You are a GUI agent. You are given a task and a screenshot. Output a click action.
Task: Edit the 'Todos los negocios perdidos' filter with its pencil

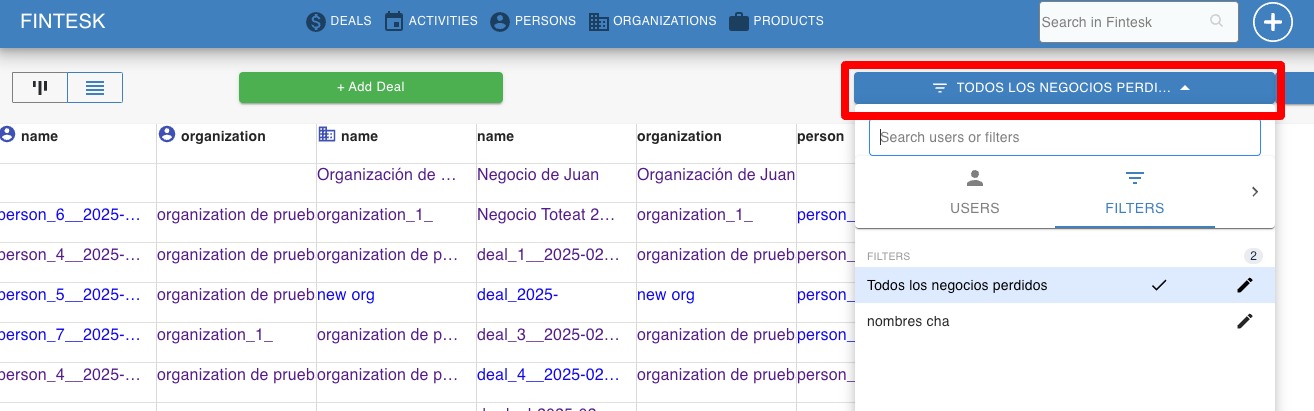[x=1244, y=285]
